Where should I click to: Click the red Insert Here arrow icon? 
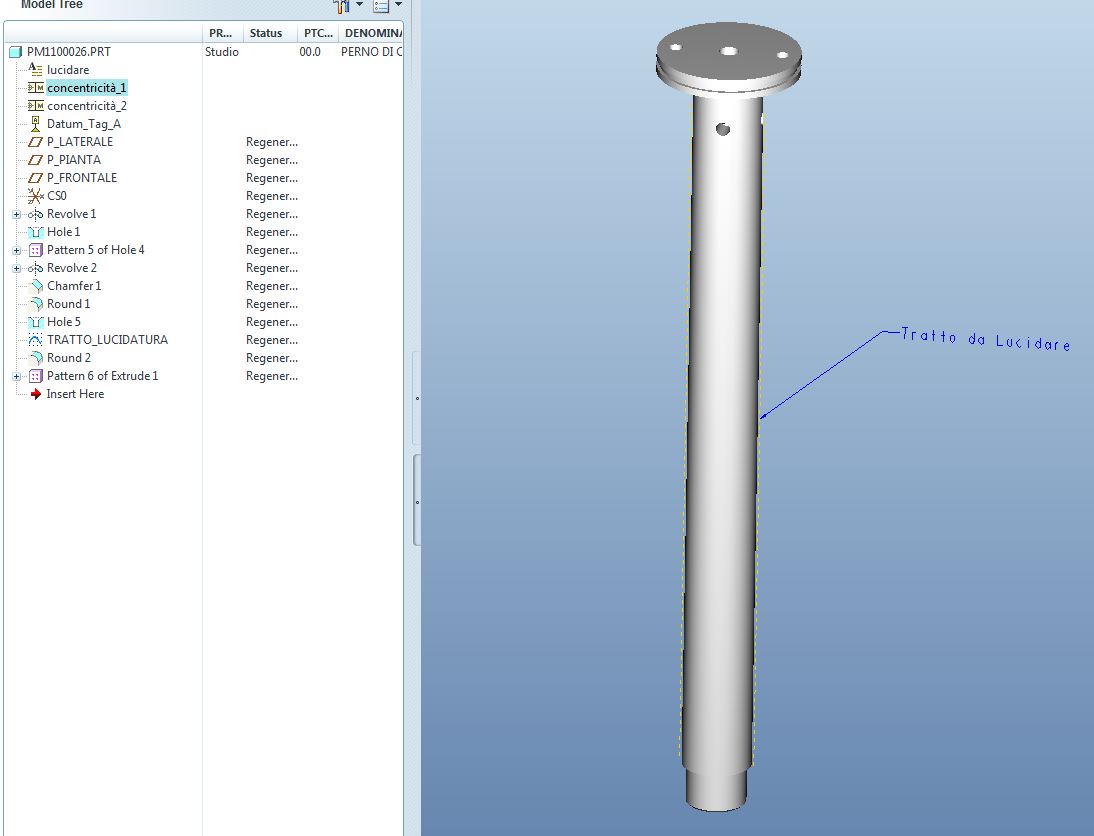(36, 394)
